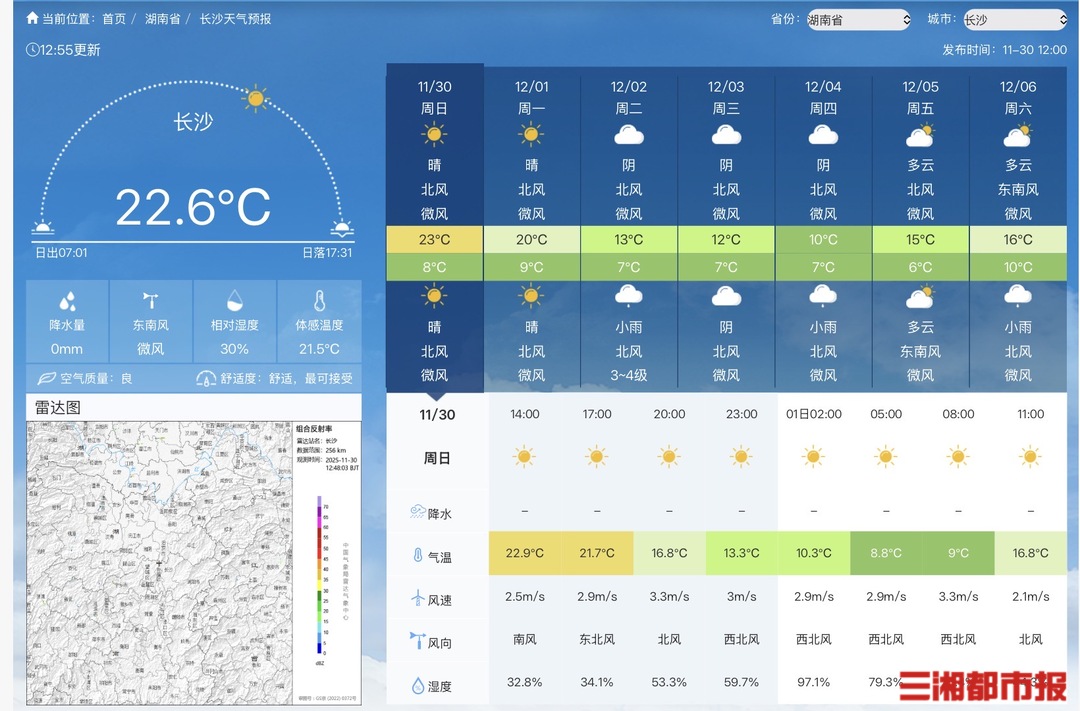The image size is (1080, 711).
Task: Click the comfort level gauge icon
Action: pyautogui.click(x=206, y=379)
